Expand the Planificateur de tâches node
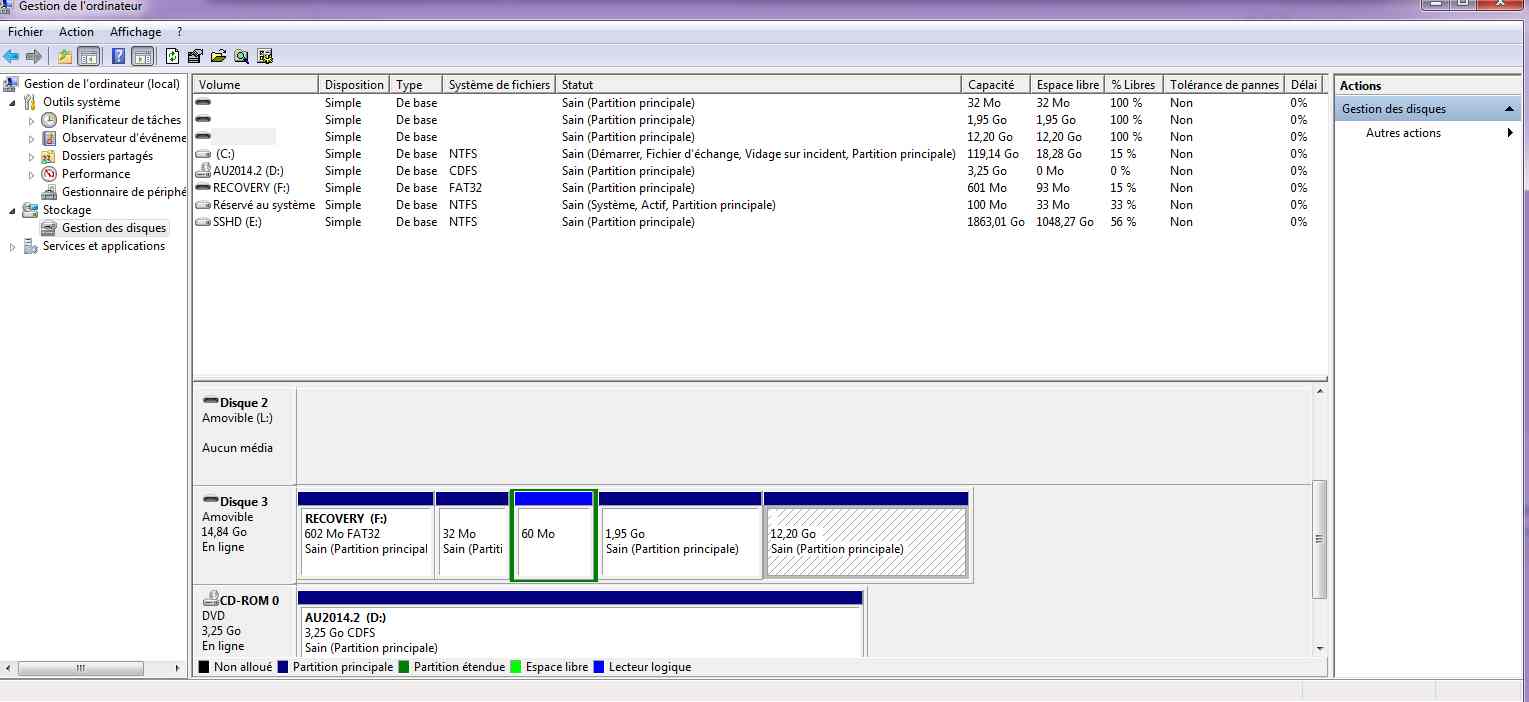The image size is (1529, 702). [x=31, y=120]
